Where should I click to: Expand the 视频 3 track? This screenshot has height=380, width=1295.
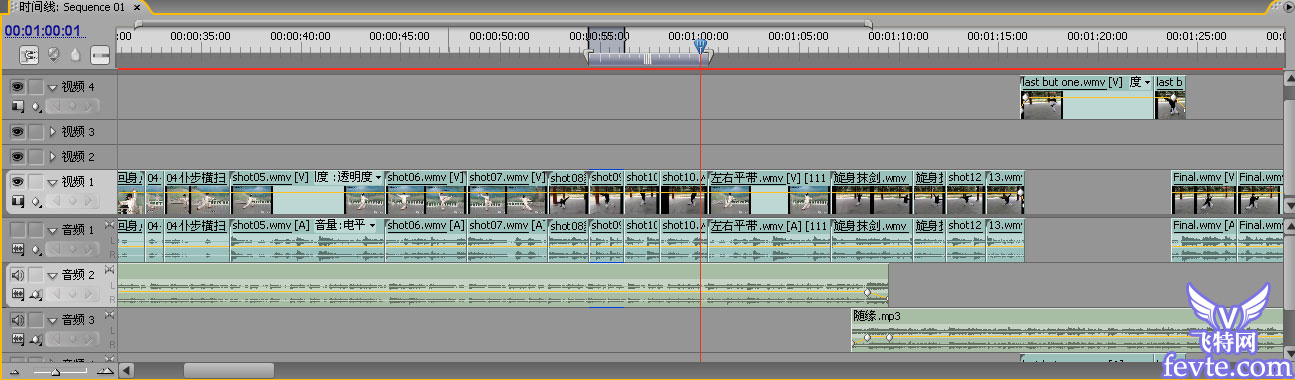click(x=53, y=131)
